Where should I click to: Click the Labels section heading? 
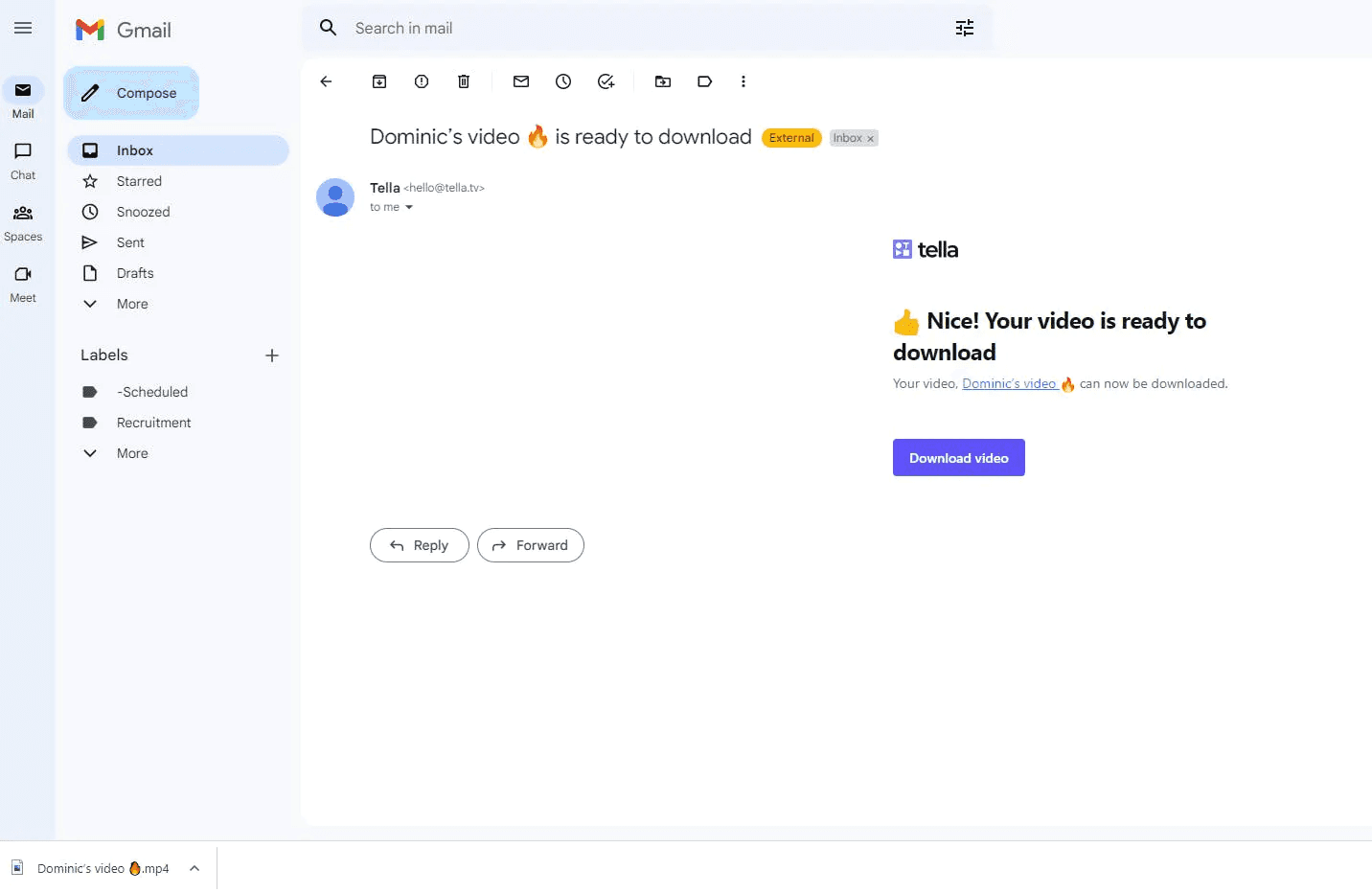coord(104,355)
